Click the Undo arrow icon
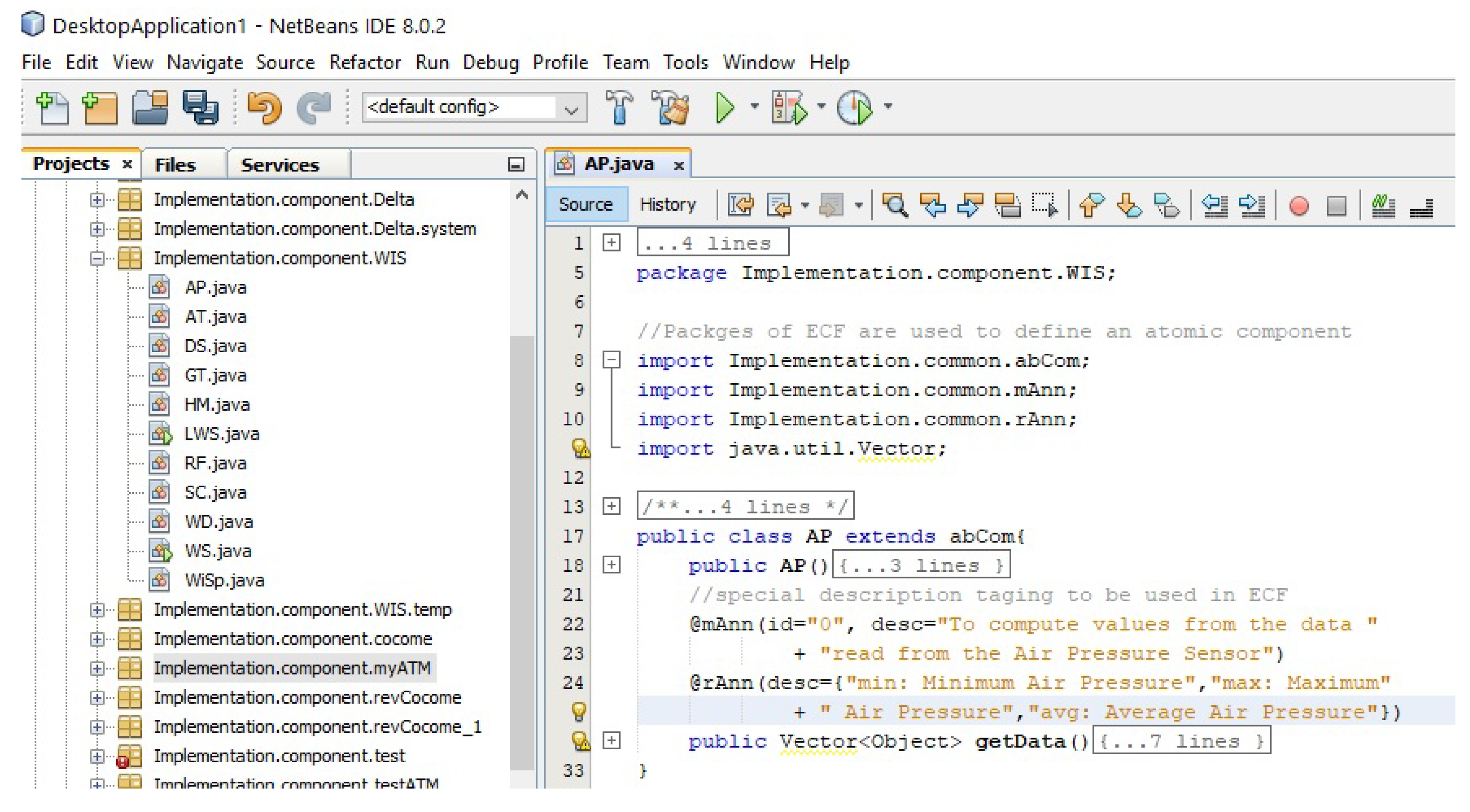Screen dimensions: 1470x812 [264, 107]
